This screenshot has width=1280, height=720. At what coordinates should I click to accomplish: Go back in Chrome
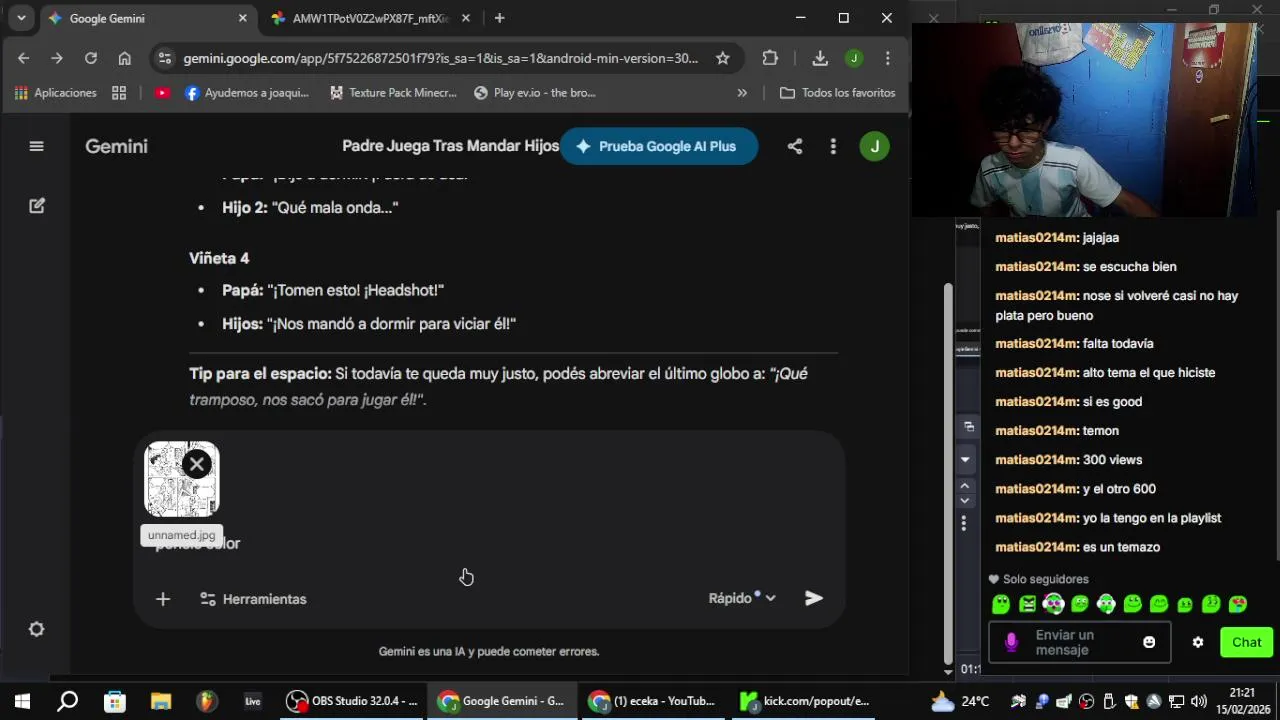pos(23,58)
